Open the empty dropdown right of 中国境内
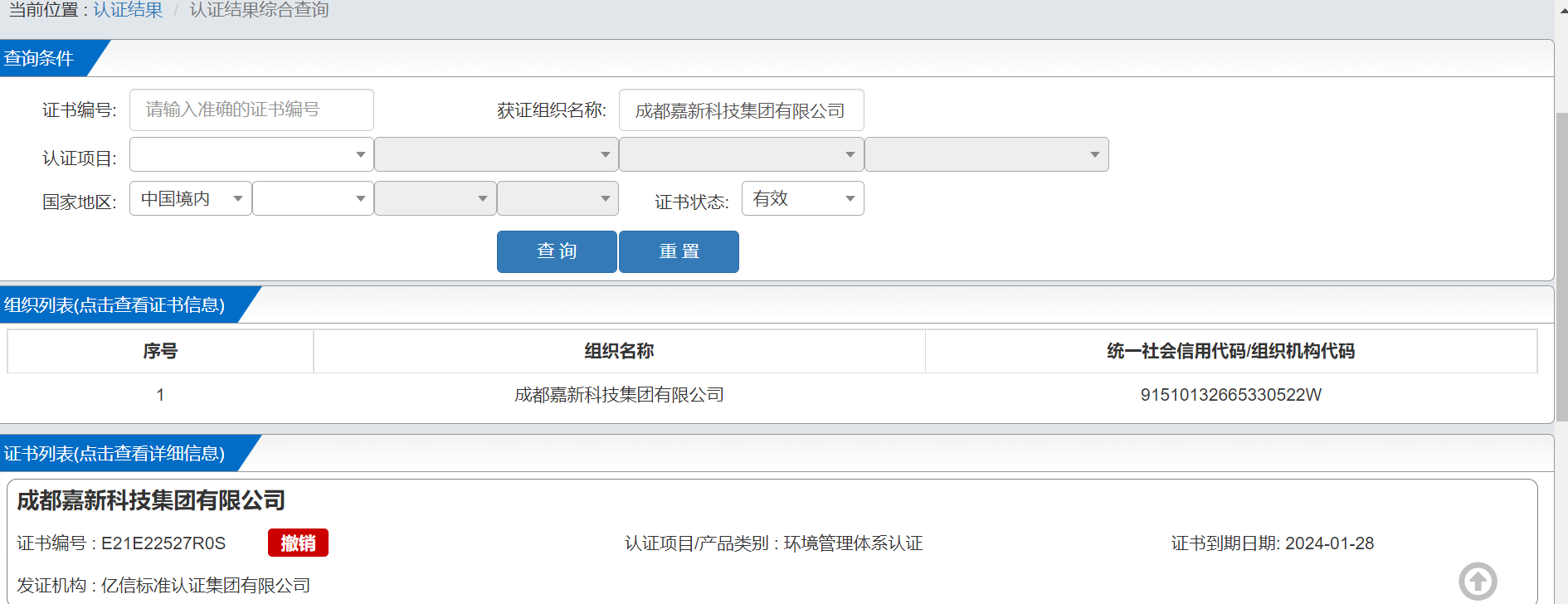This screenshot has width=1568, height=604. pyautogui.click(x=313, y=198)
